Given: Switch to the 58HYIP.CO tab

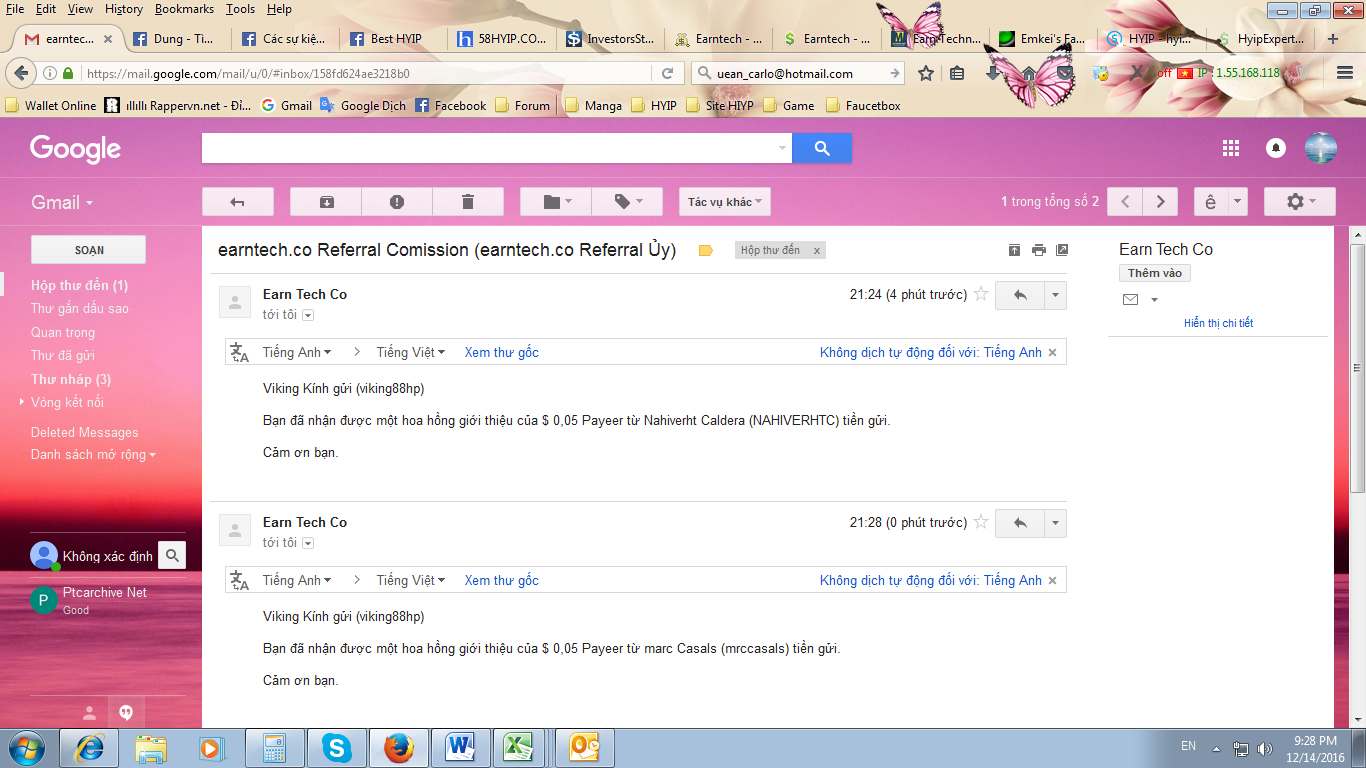Looking at the screenshot, I should click(502, 39).
